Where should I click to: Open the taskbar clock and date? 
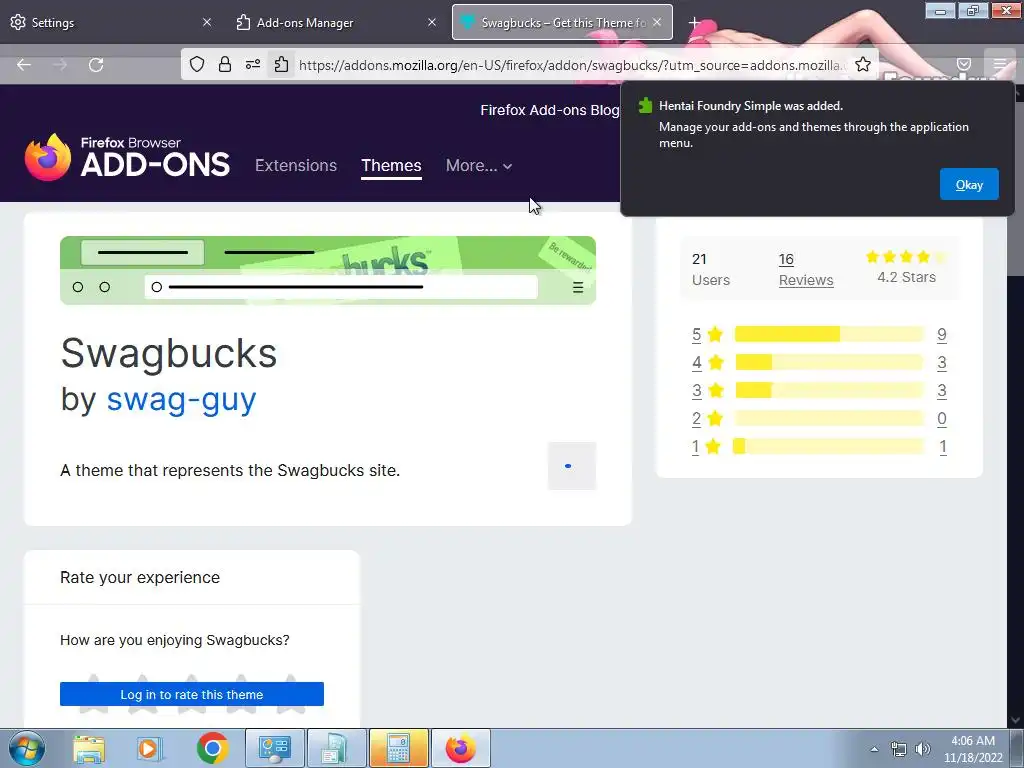(x=973, y=749)
